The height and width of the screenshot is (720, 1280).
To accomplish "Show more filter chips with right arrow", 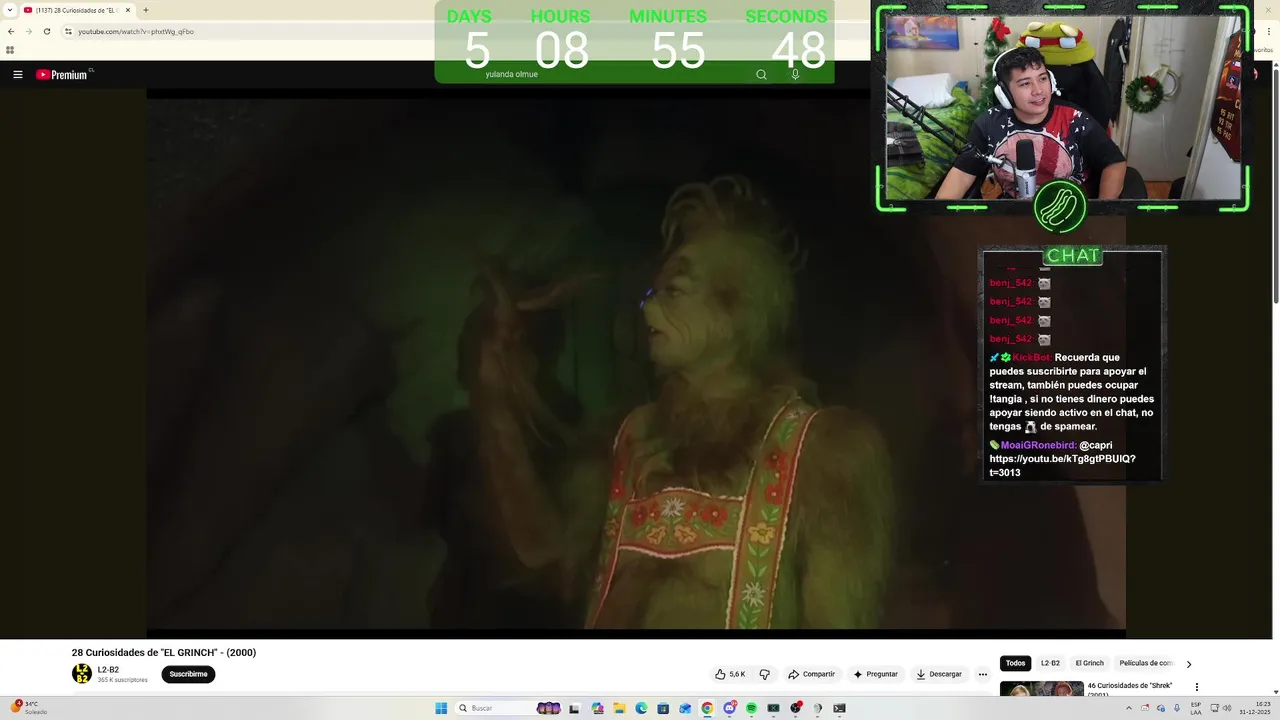I will click(x=1188, y=664).
